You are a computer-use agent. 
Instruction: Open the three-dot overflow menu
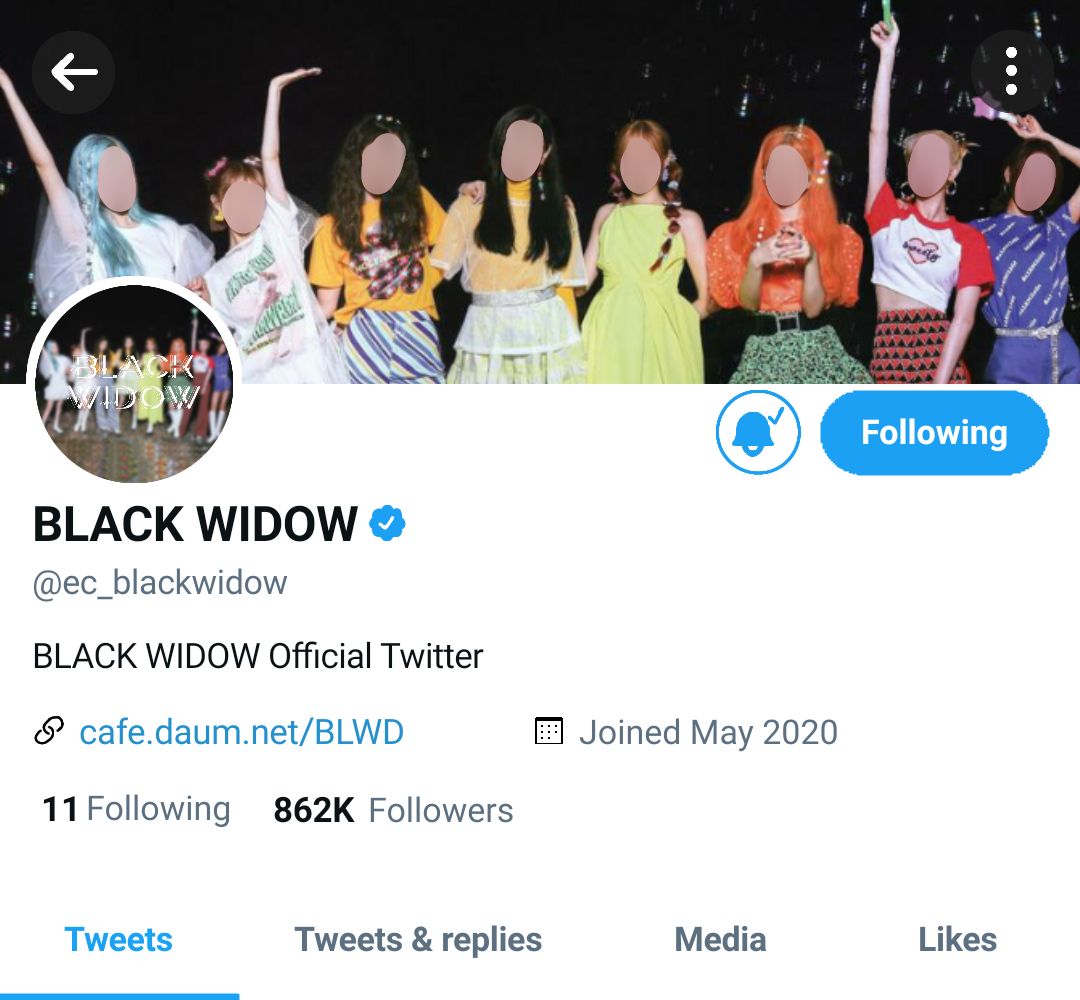click(x=1010, y=71)
